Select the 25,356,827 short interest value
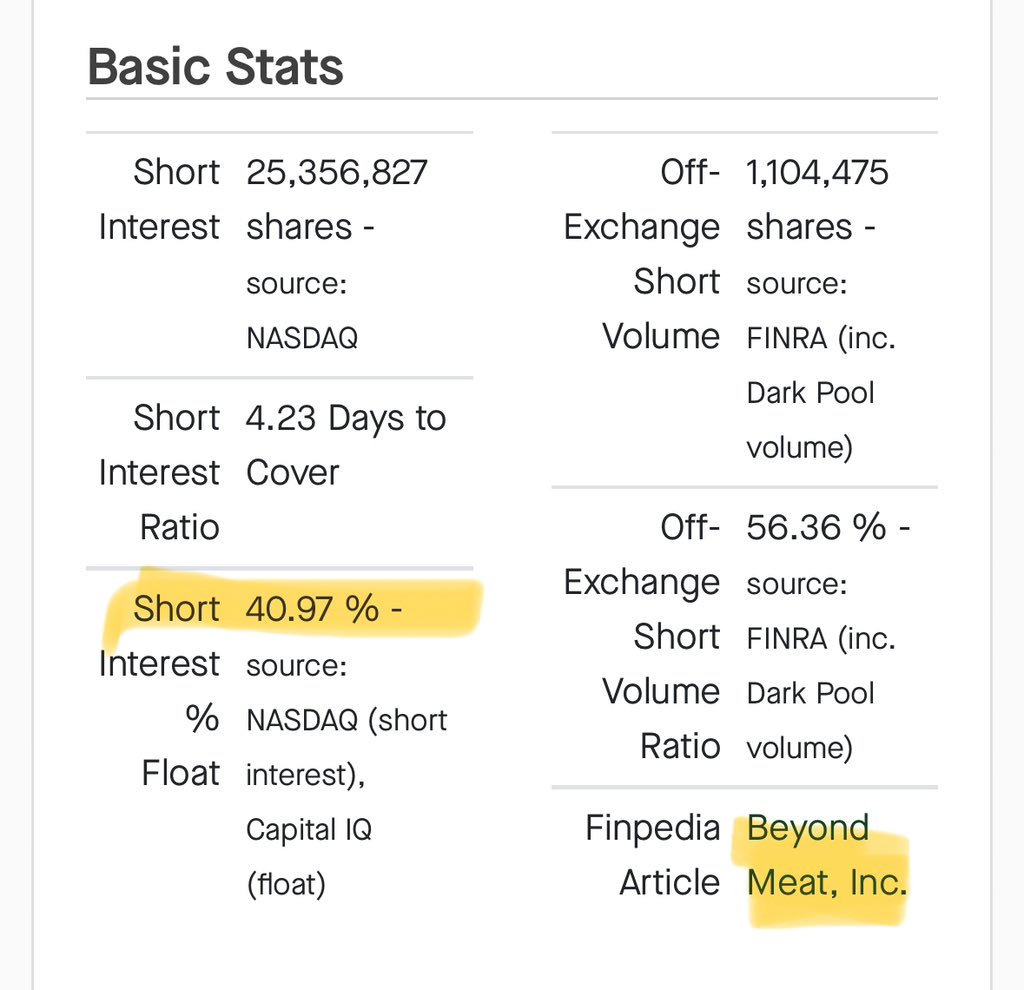 336,172
